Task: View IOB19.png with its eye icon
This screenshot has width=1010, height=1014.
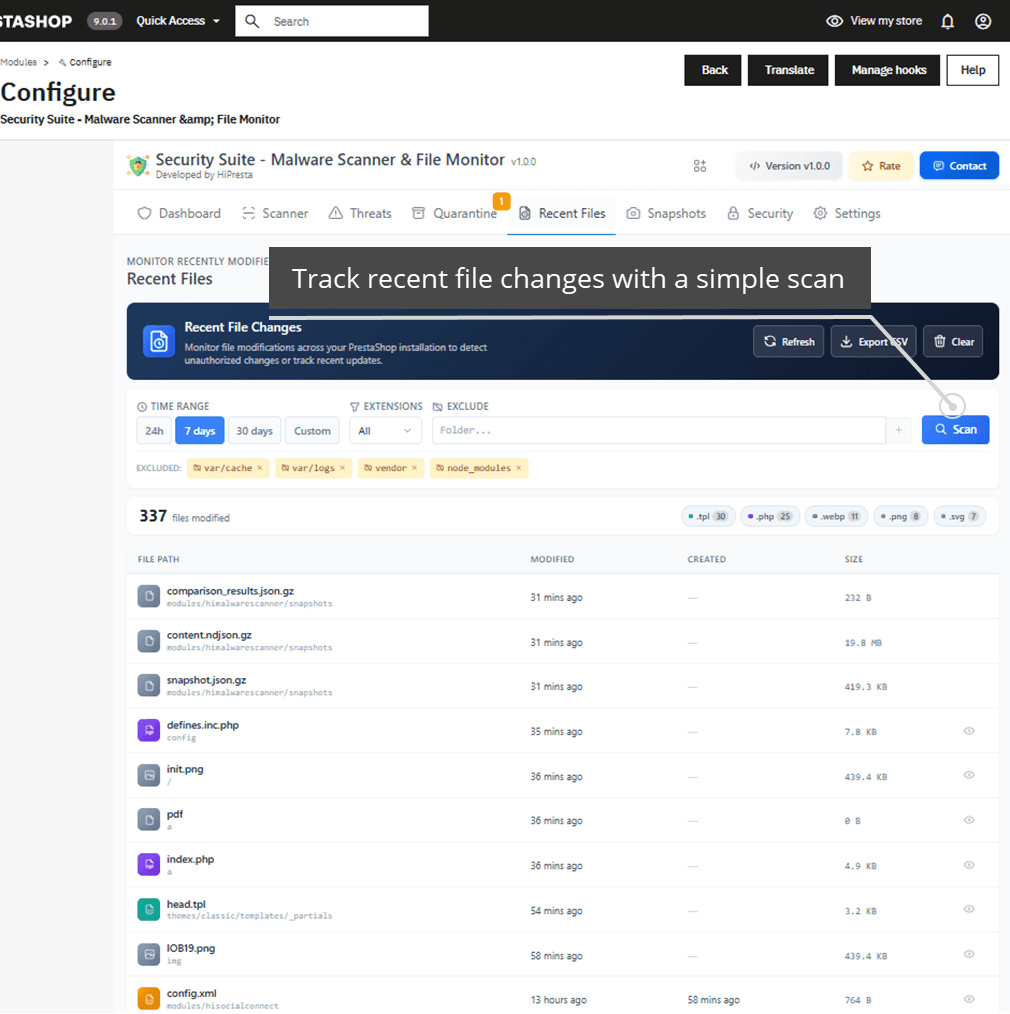Action: point(969,954)
